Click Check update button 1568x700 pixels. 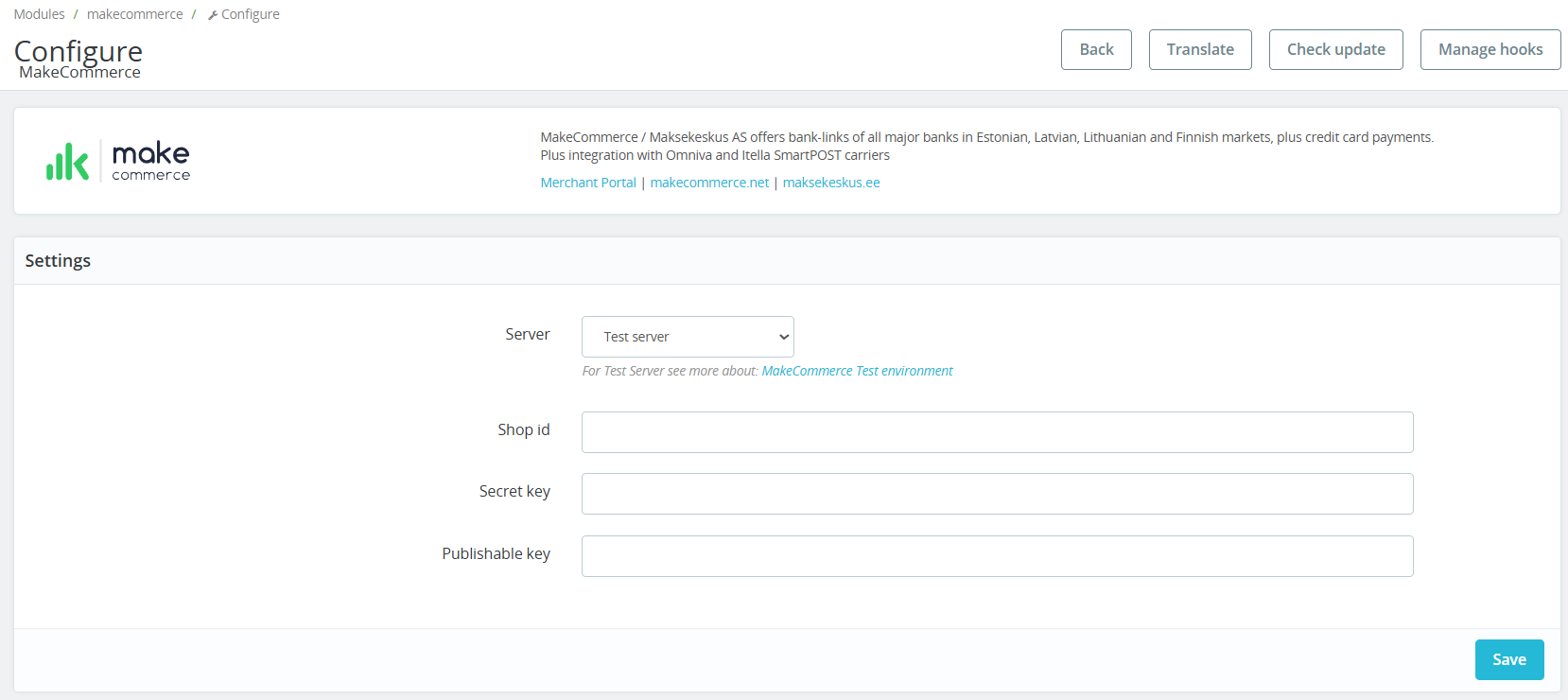[1335, 49]
